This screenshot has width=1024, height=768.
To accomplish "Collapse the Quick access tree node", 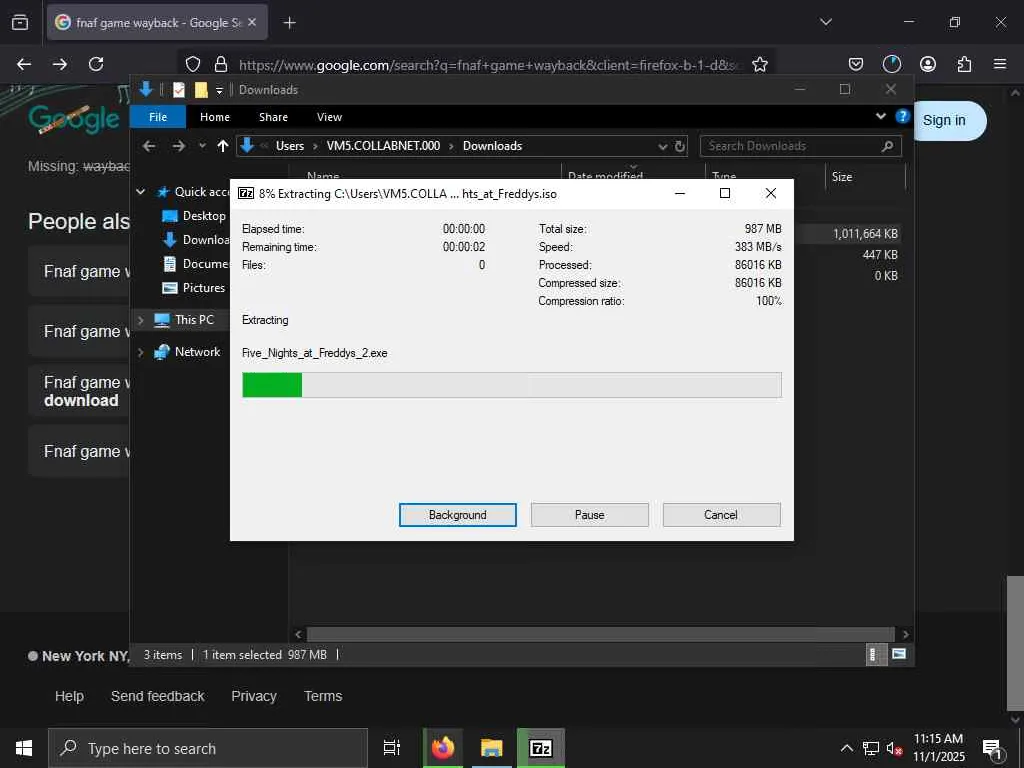I will pyautogui.click(x=140, y=192).
